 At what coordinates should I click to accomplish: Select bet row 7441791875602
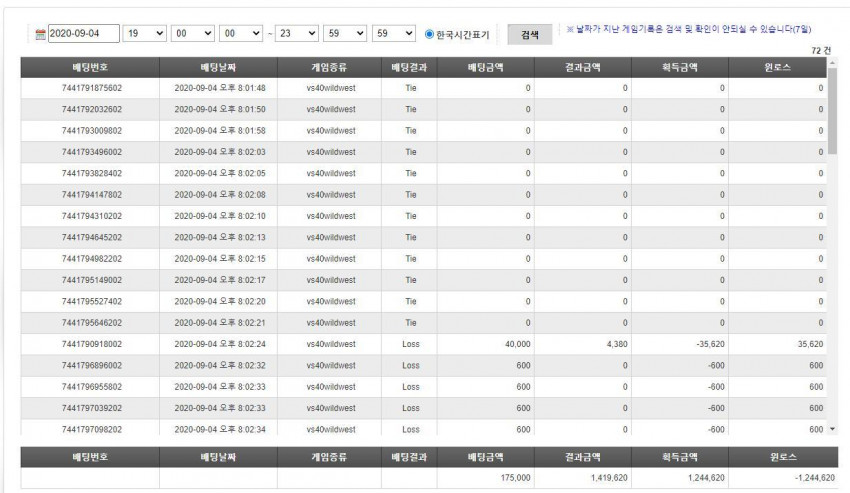424,88
